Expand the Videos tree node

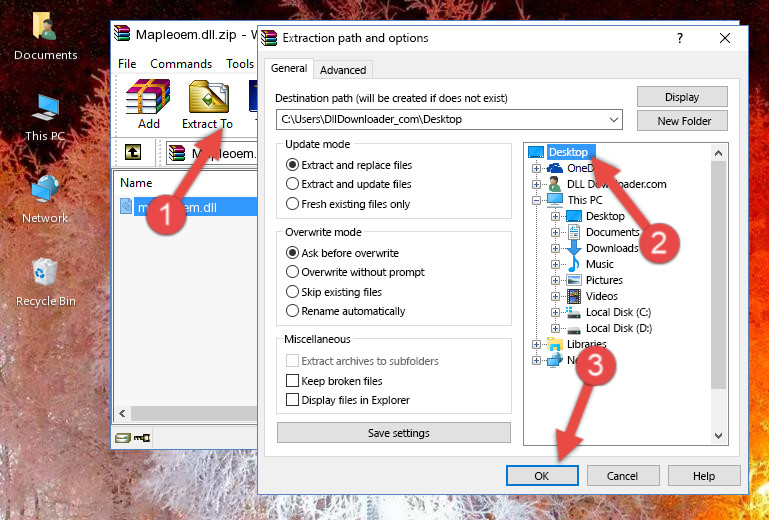pyautogui.click(x=555, y=296)
